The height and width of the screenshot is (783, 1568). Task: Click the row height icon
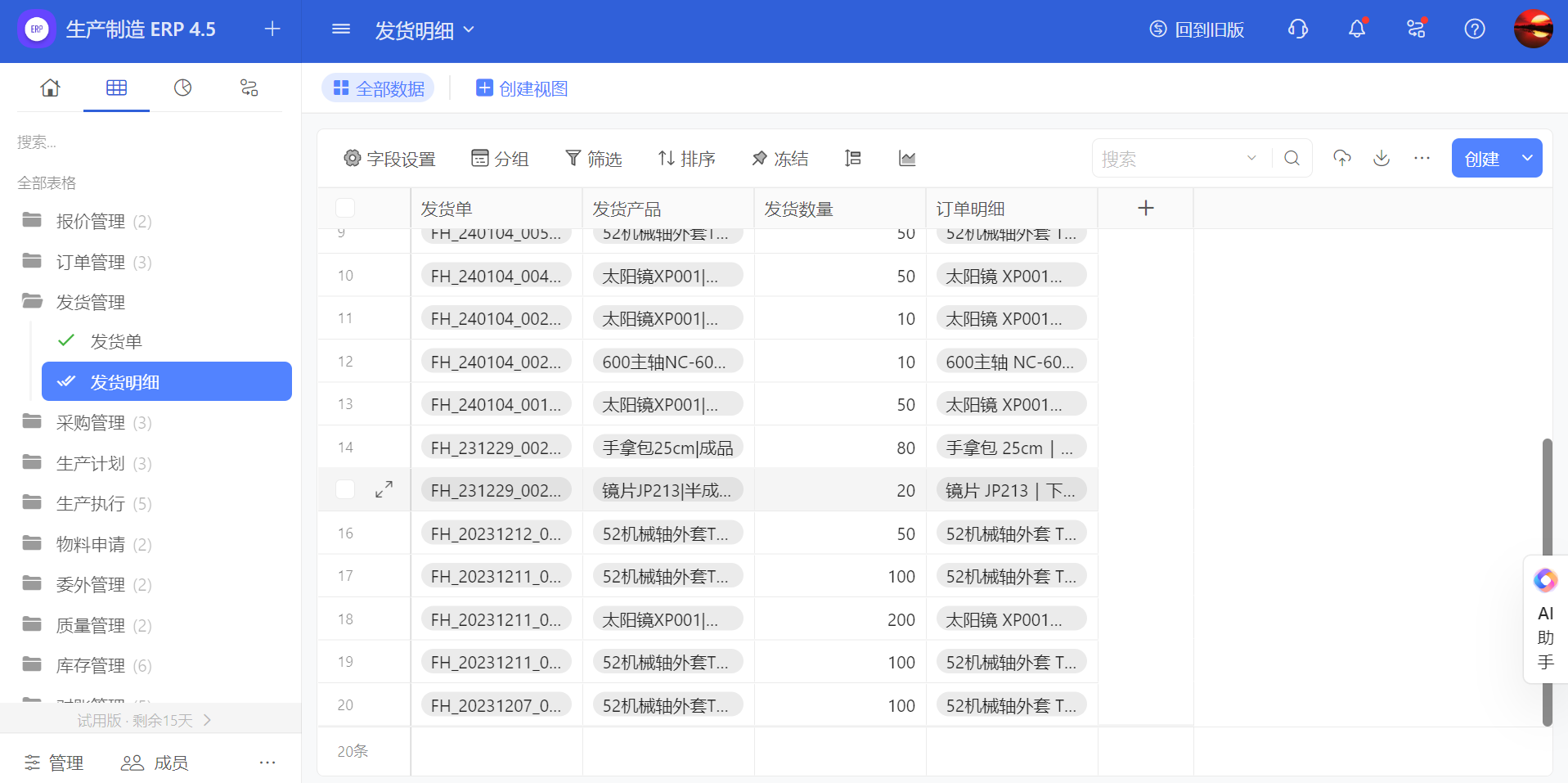853,158
